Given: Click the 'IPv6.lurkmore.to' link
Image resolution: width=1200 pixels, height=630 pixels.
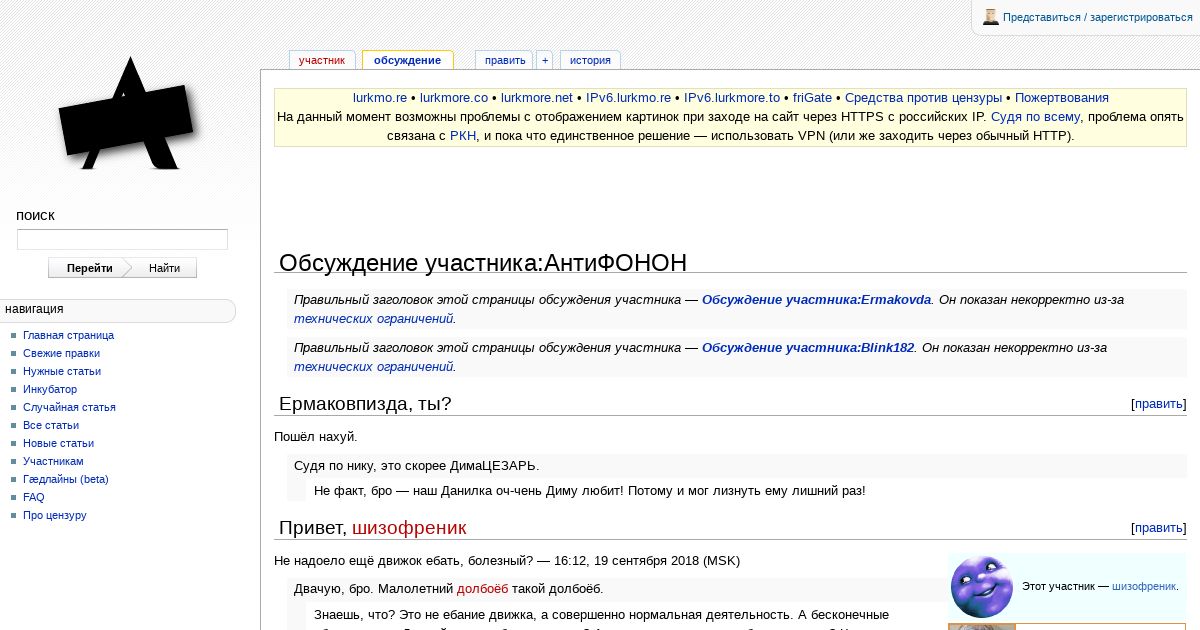Looking at the screenshot, I should pyautogui.click(x=732, y=98).
